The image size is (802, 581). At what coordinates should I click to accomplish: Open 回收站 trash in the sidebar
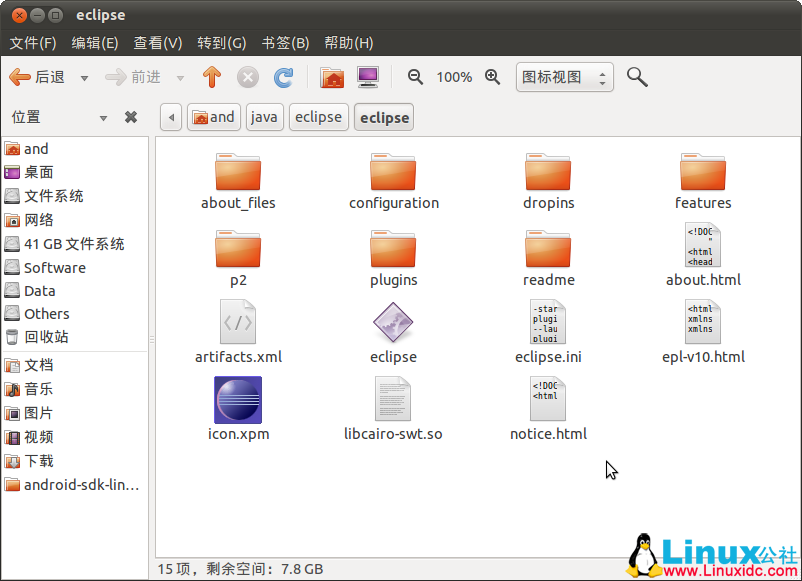(75, 337)
